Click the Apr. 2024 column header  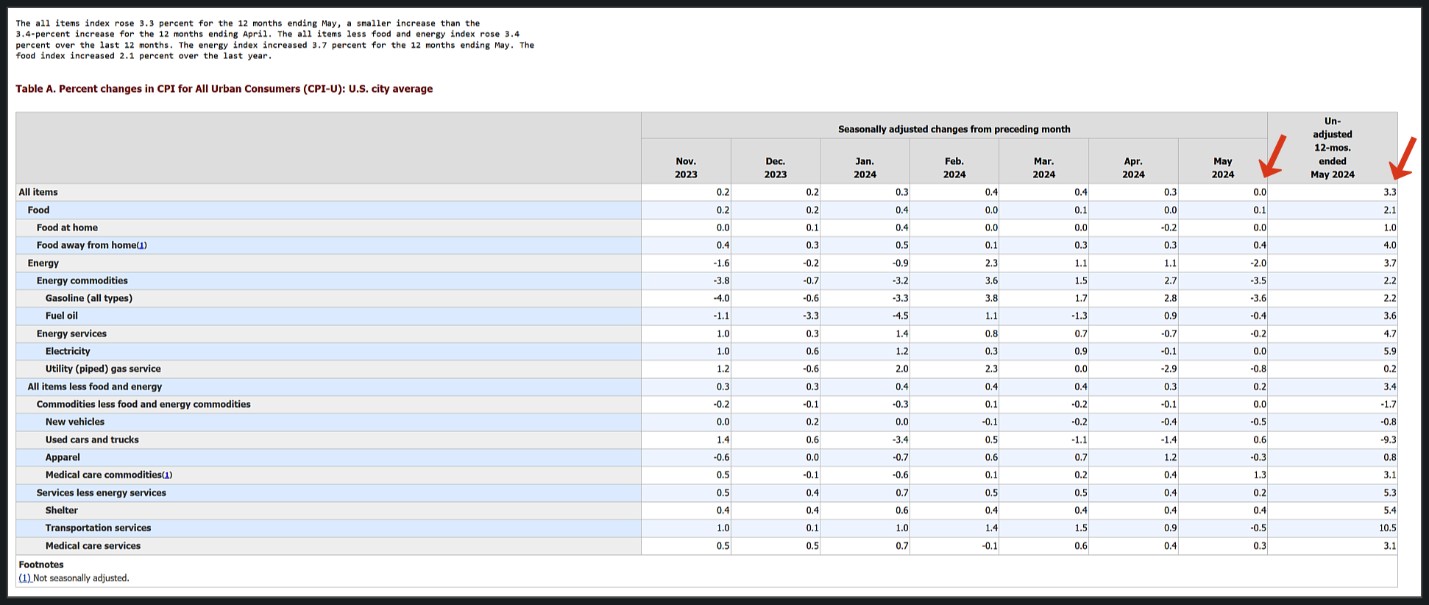(x=1133, y=167)
